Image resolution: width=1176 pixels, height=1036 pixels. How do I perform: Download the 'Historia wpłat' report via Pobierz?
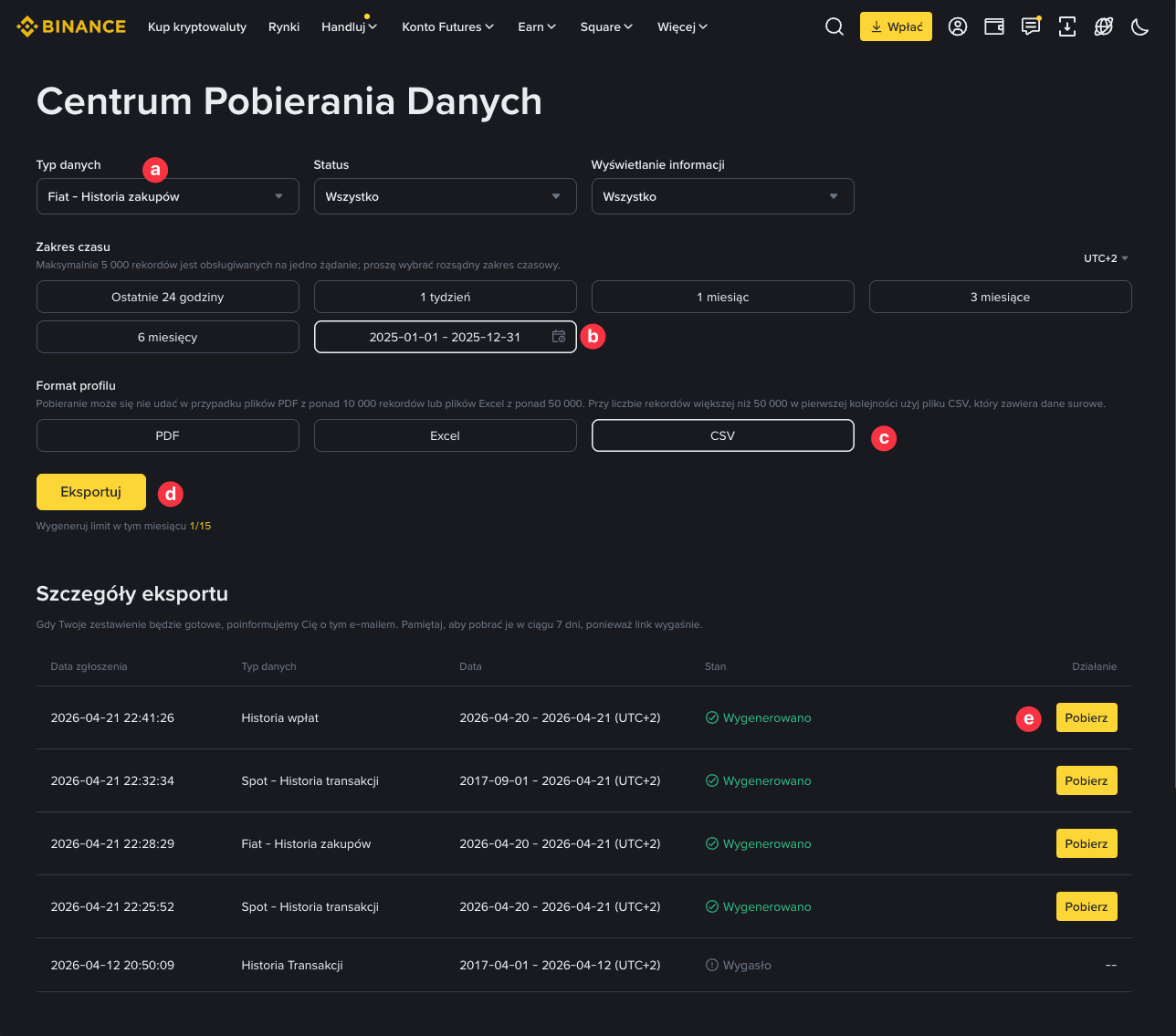click(x=1086, y=717)
